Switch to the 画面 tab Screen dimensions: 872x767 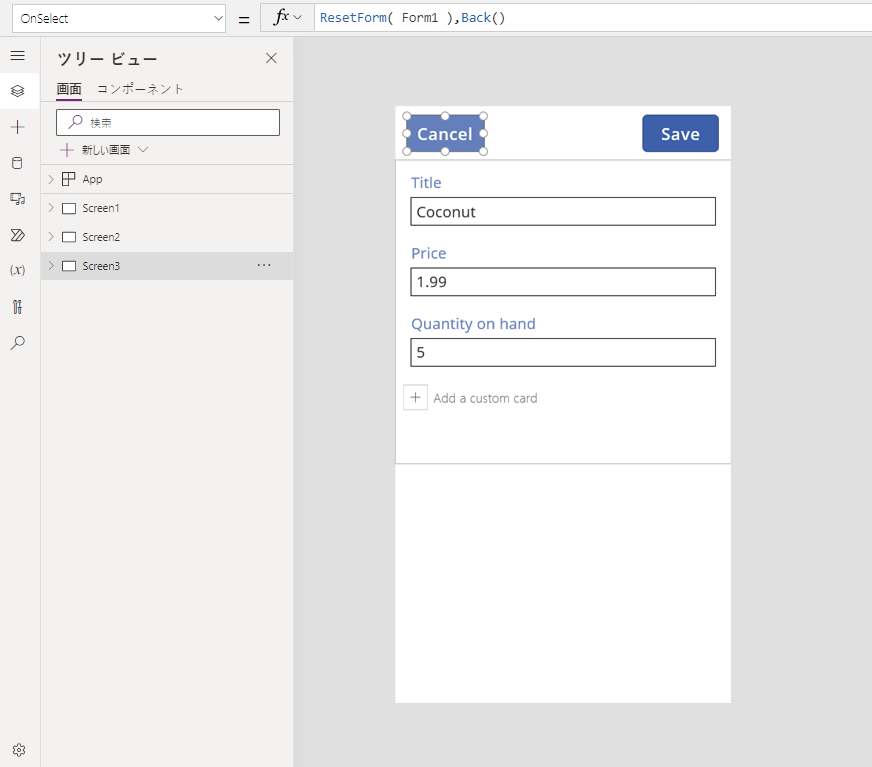click(x=69, y=89)
